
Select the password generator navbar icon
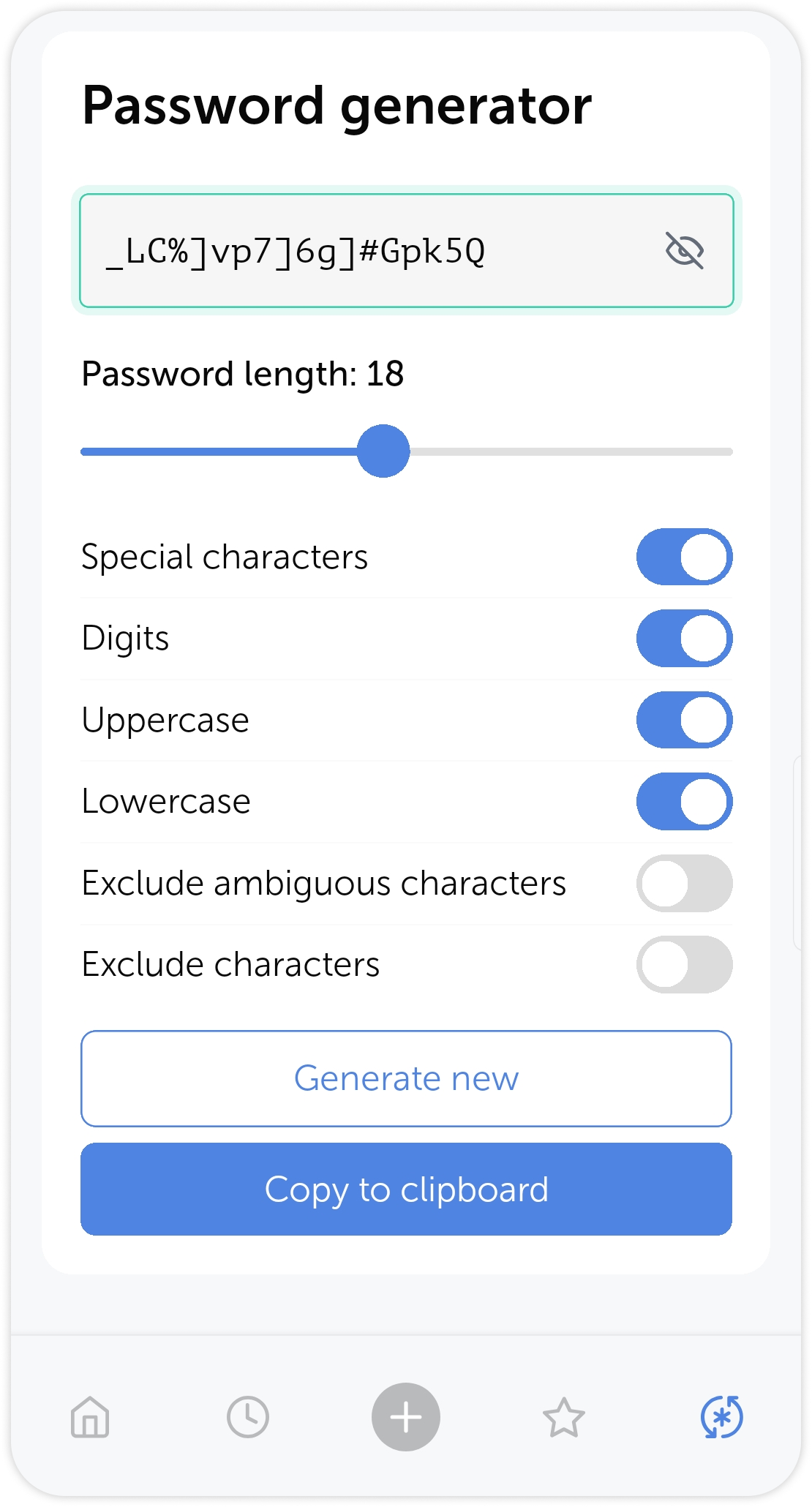pos(722,1417)
